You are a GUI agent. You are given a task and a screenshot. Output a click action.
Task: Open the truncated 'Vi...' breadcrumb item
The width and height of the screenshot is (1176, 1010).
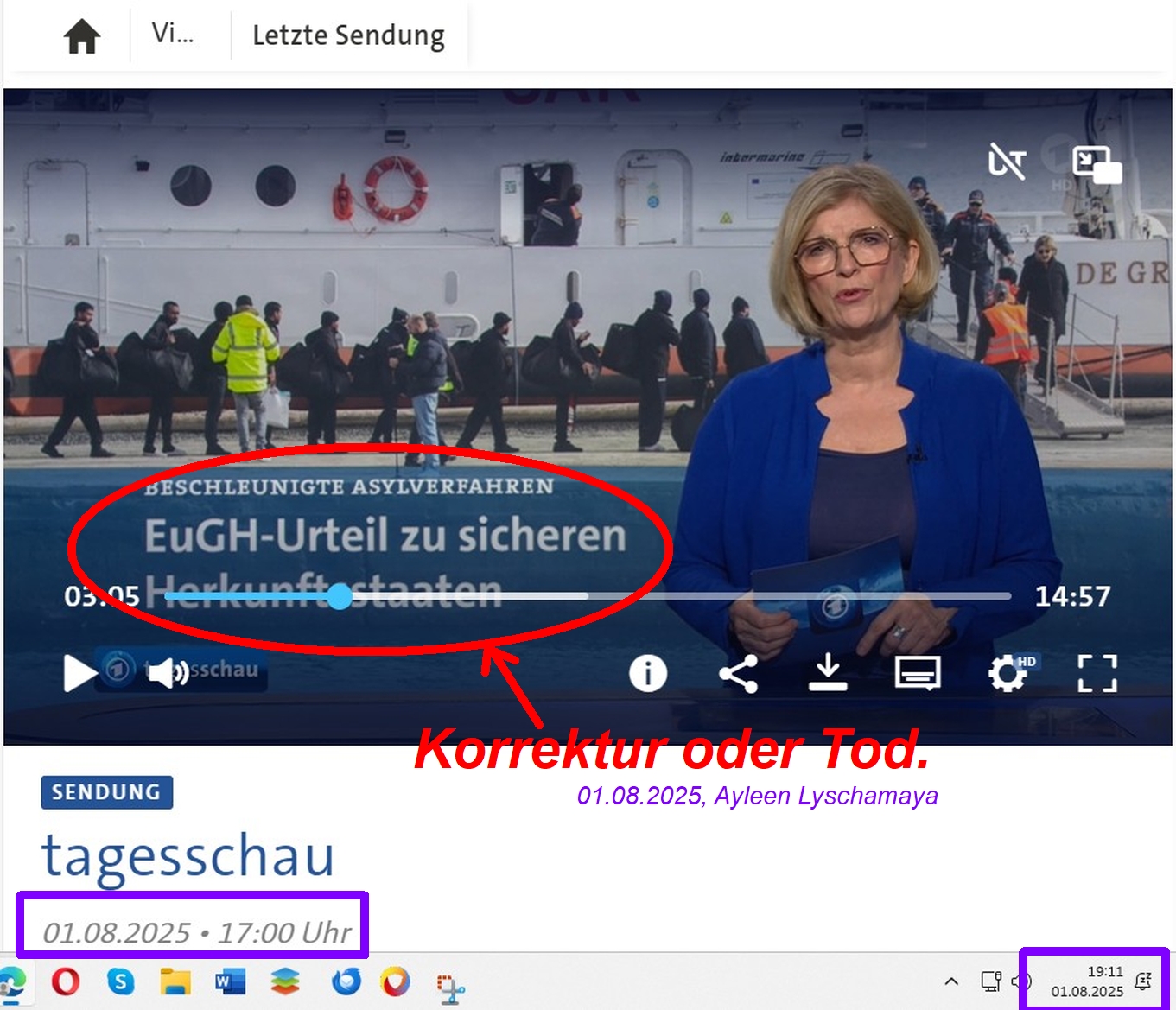click(x=173, y=34)
